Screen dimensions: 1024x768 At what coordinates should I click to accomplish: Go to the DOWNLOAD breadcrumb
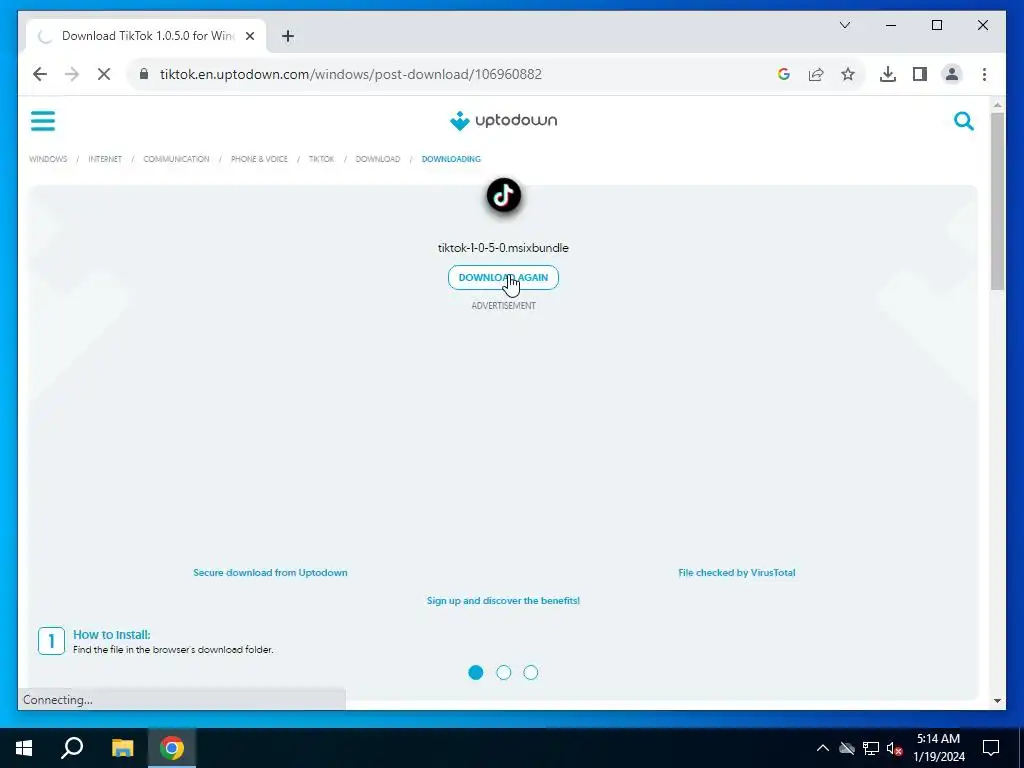tap(377, 159)
